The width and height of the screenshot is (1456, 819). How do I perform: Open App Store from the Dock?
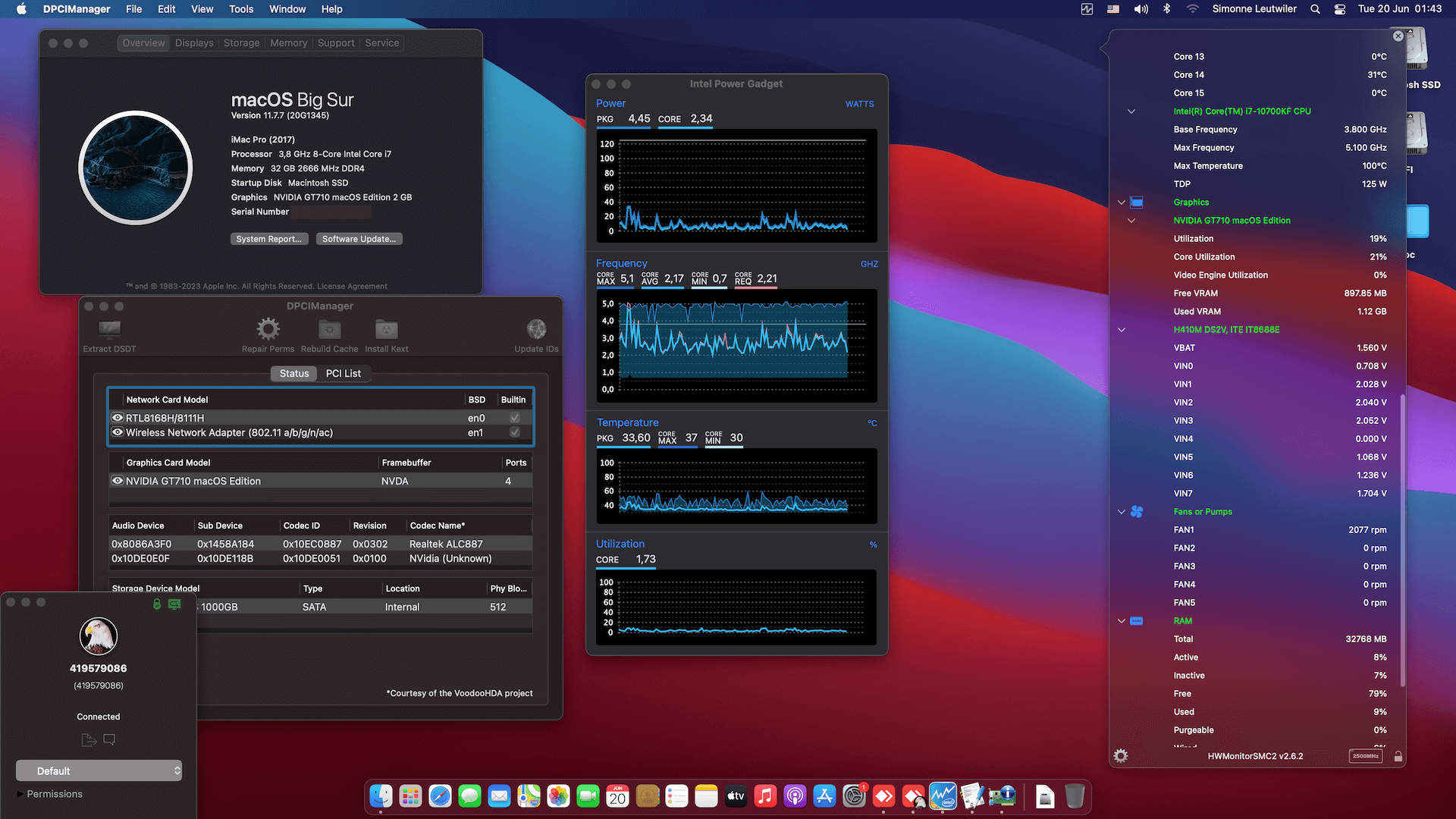[824, 796]
